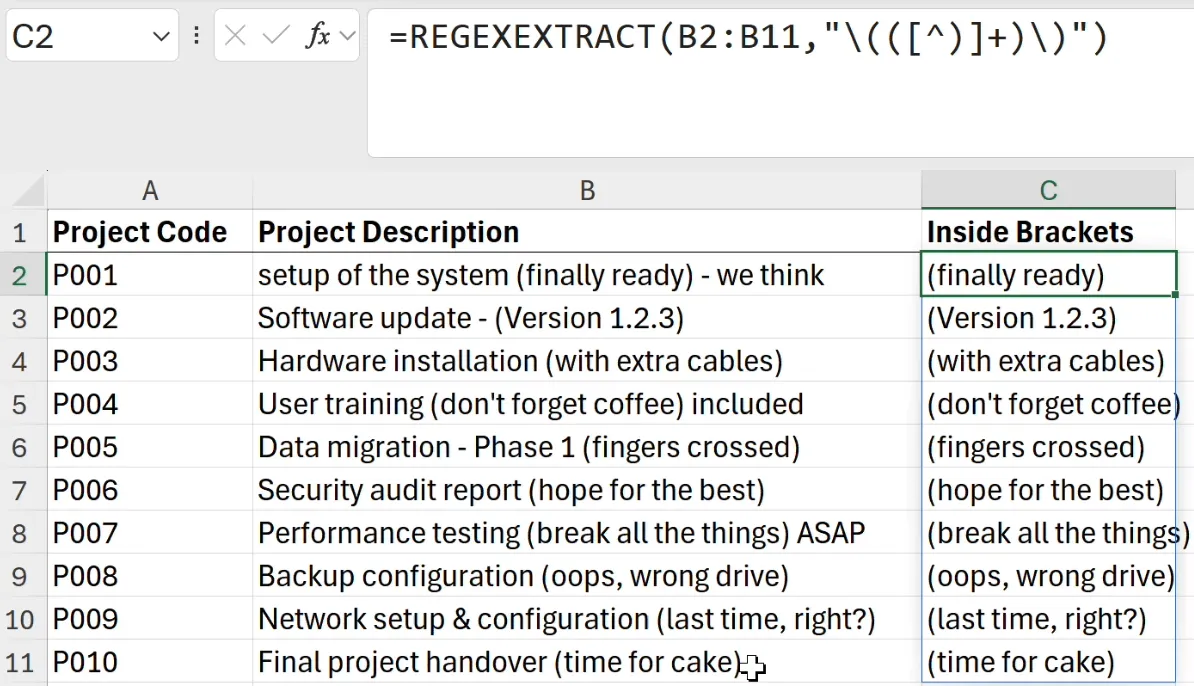The image size is (1194, 686).
Task: Click cell A2 containing P001
Action: [x=150, y=275]
